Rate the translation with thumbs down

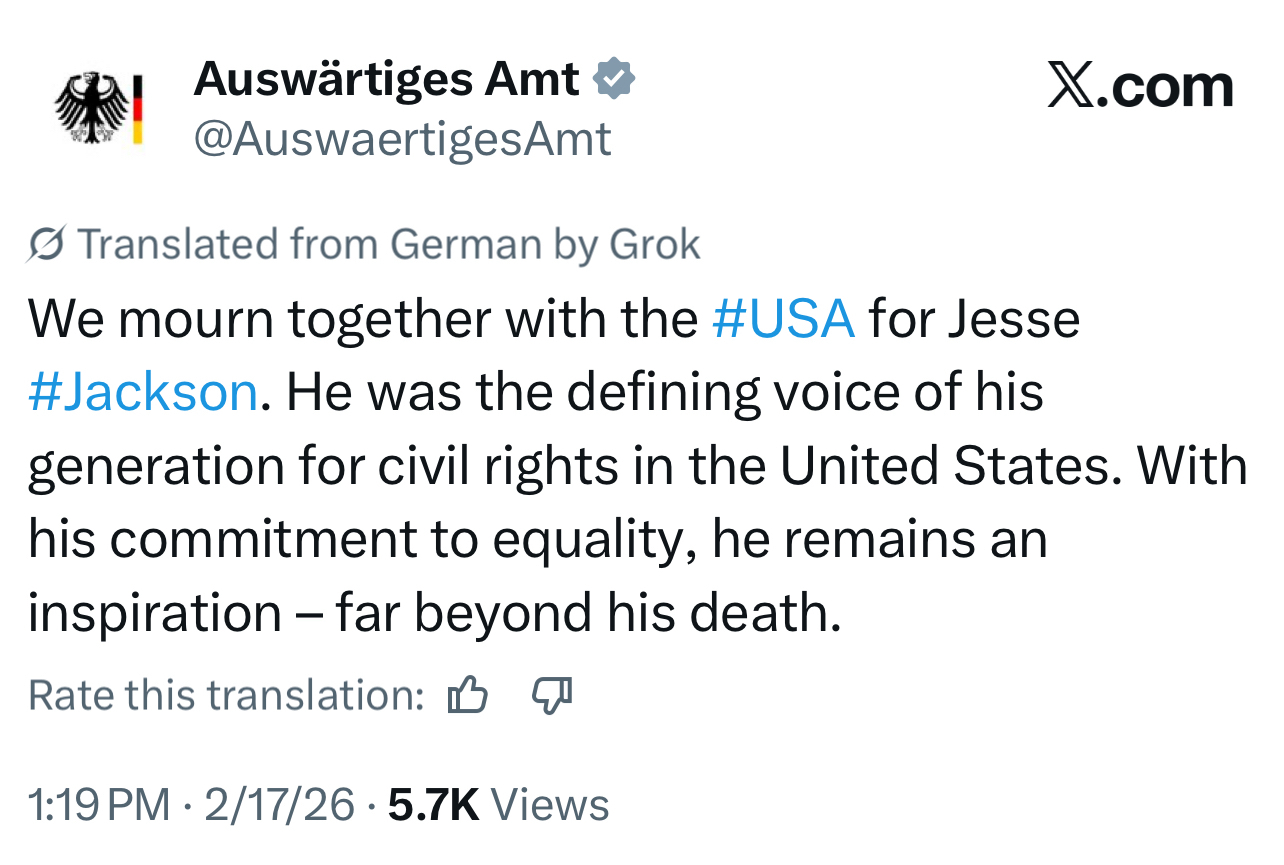[x=551, y=695]
